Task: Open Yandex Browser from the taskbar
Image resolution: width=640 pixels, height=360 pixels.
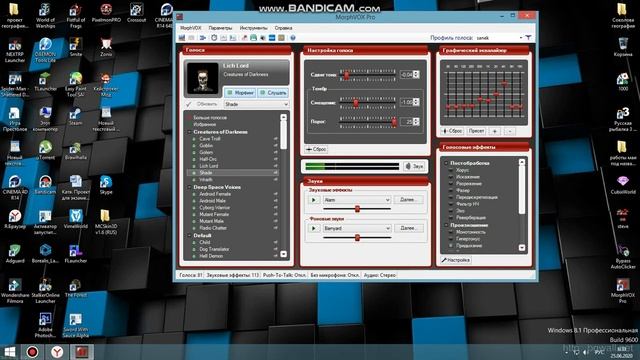Action: 57,352
